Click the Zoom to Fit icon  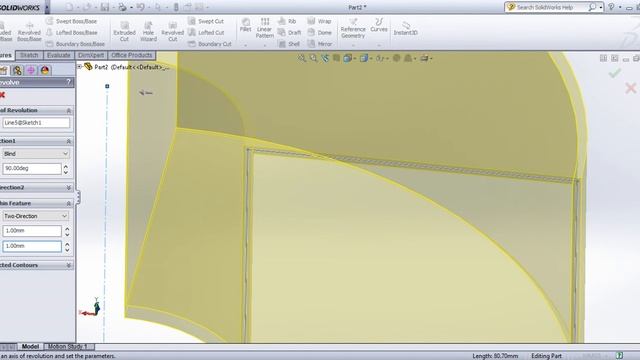coord(301,58)
